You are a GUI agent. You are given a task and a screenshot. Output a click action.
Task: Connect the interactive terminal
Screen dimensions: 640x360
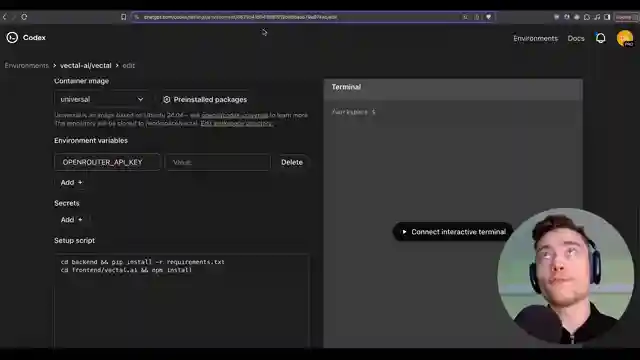tap(453, 232)
